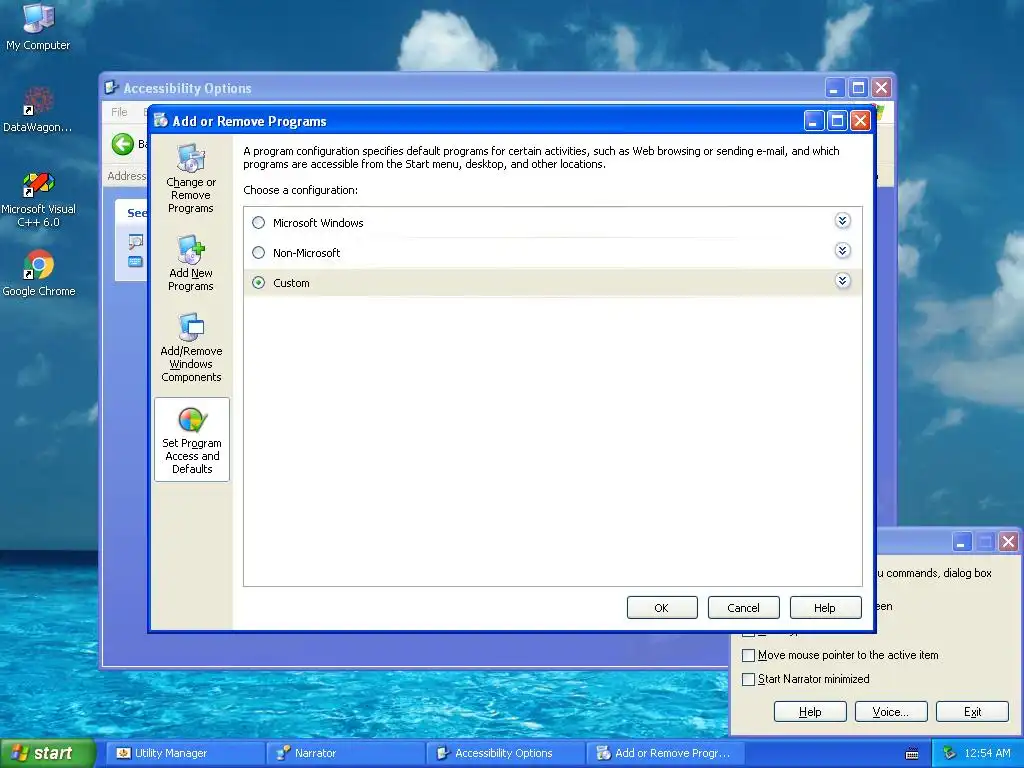Select Set Program Access and Defaults

click(x=192, y=440)
